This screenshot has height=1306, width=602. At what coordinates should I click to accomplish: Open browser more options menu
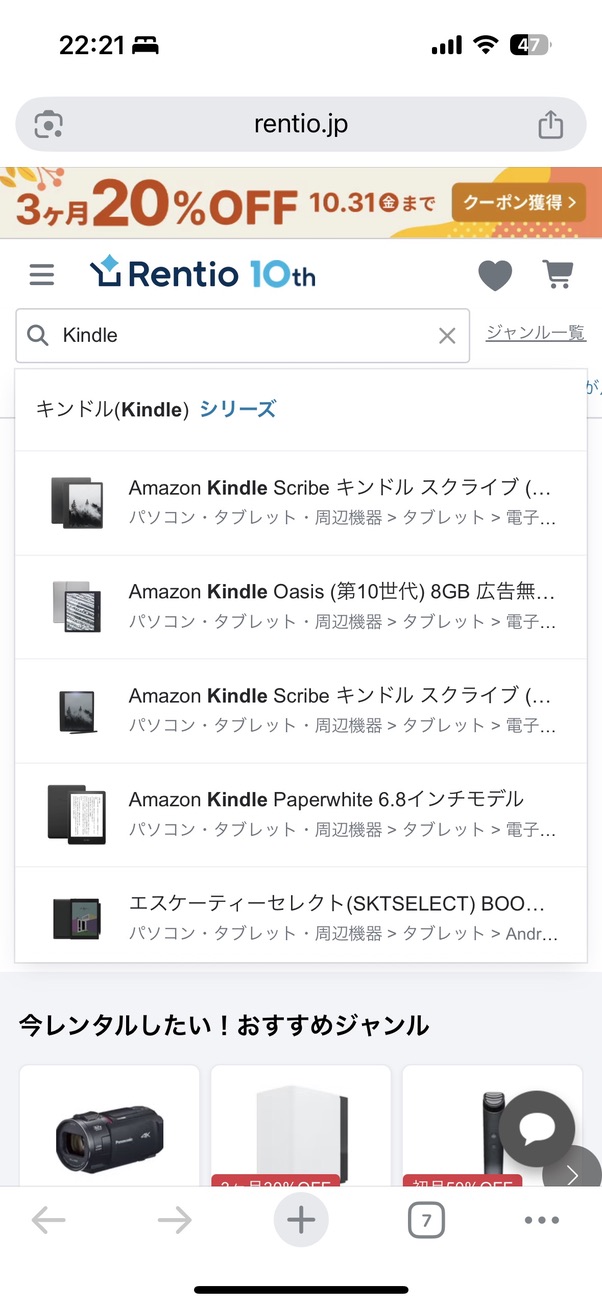click(541, 1220)
